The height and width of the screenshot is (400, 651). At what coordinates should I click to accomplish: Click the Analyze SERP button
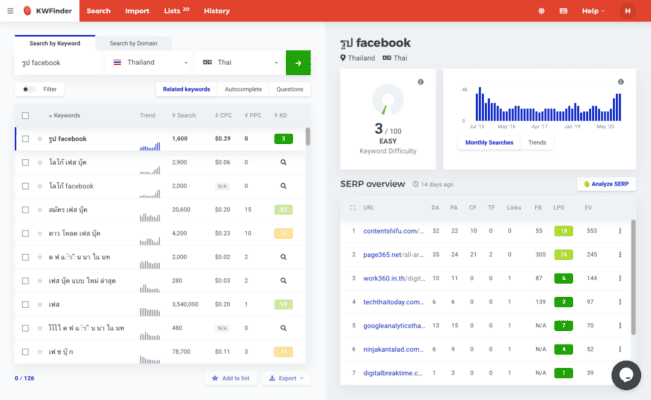pyautogui.click(x=606, y=184)
